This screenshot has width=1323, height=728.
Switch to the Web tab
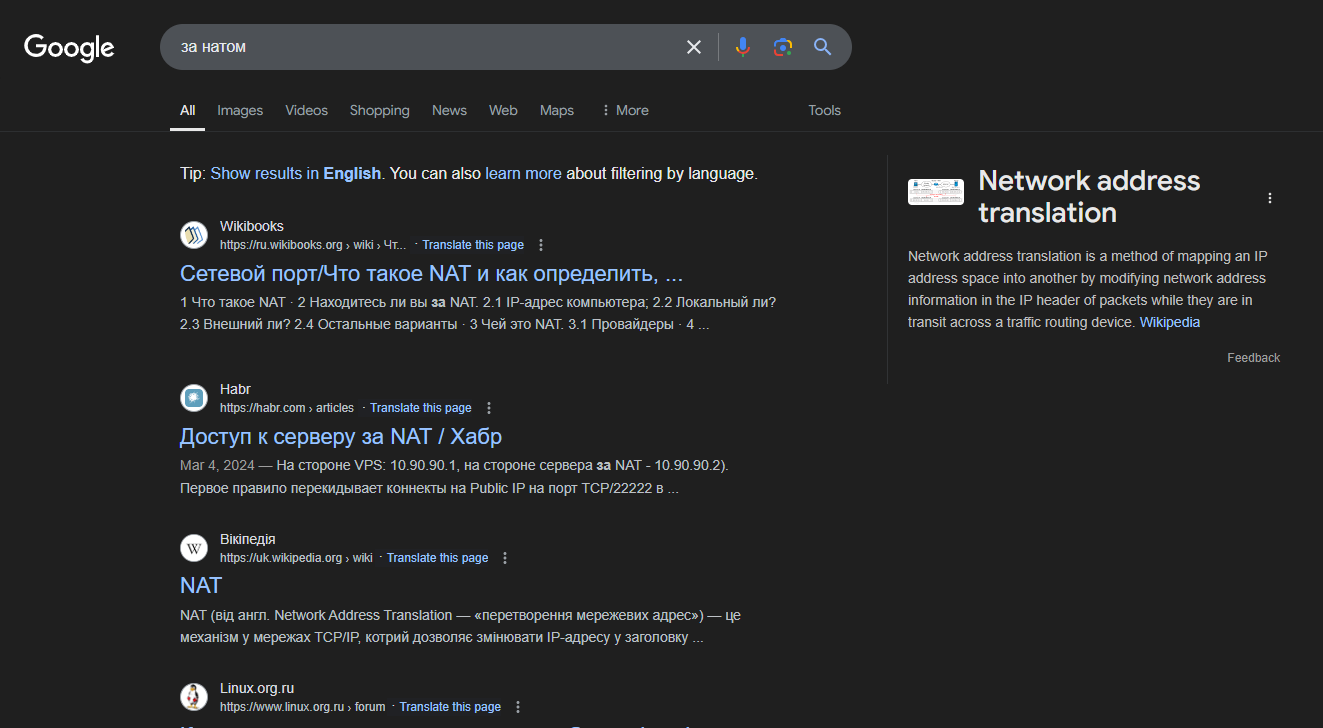pyautogui.click(x=503, y=110)
